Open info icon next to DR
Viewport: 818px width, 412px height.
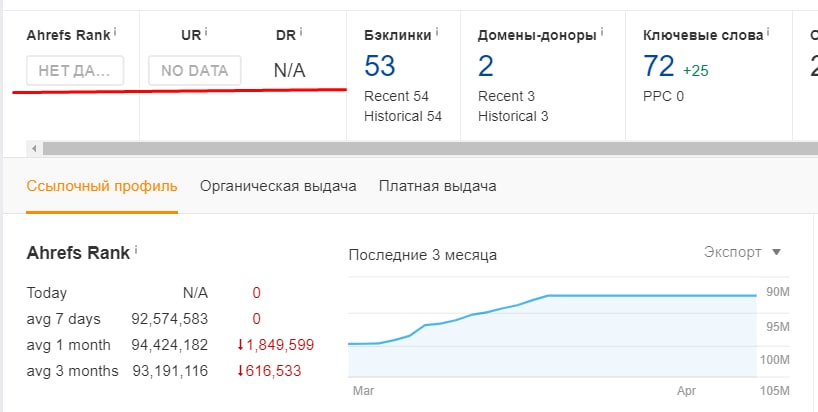click(301, 32)
